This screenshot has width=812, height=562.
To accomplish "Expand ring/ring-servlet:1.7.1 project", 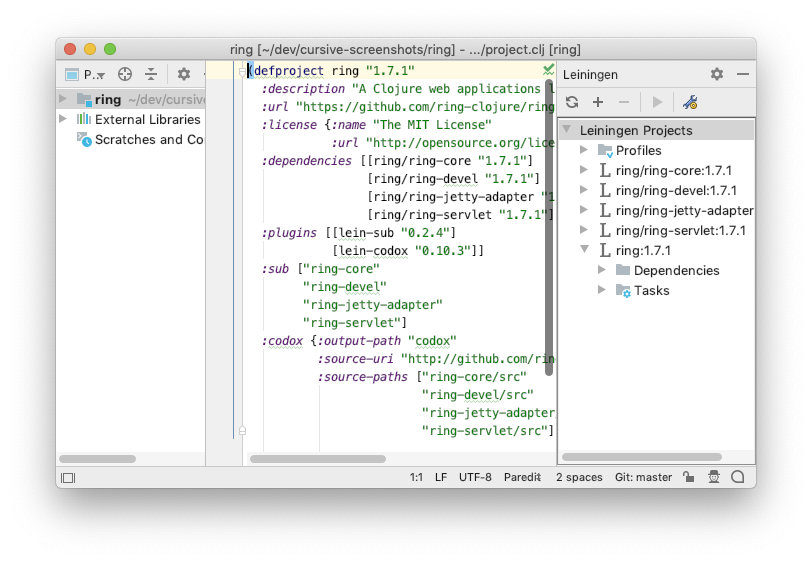I will point(584,229).
